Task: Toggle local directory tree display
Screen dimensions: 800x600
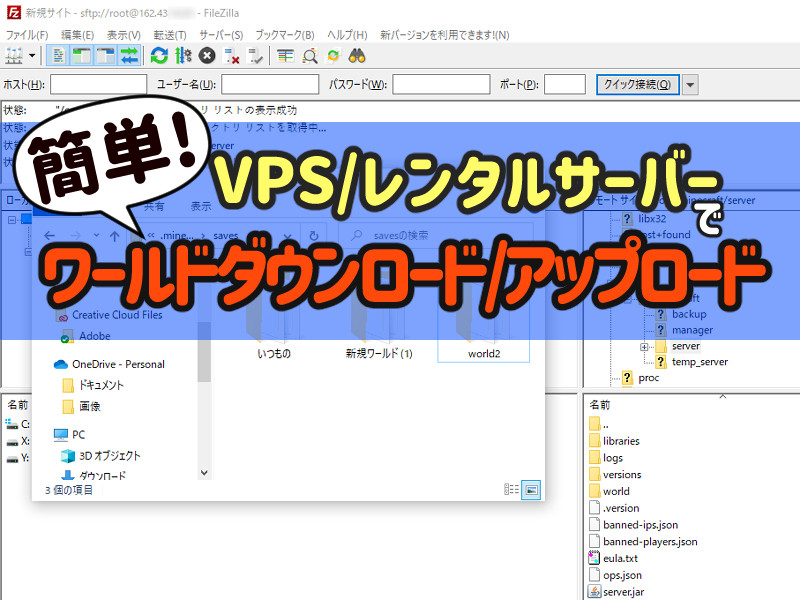Action: click(x=82, y=56)
